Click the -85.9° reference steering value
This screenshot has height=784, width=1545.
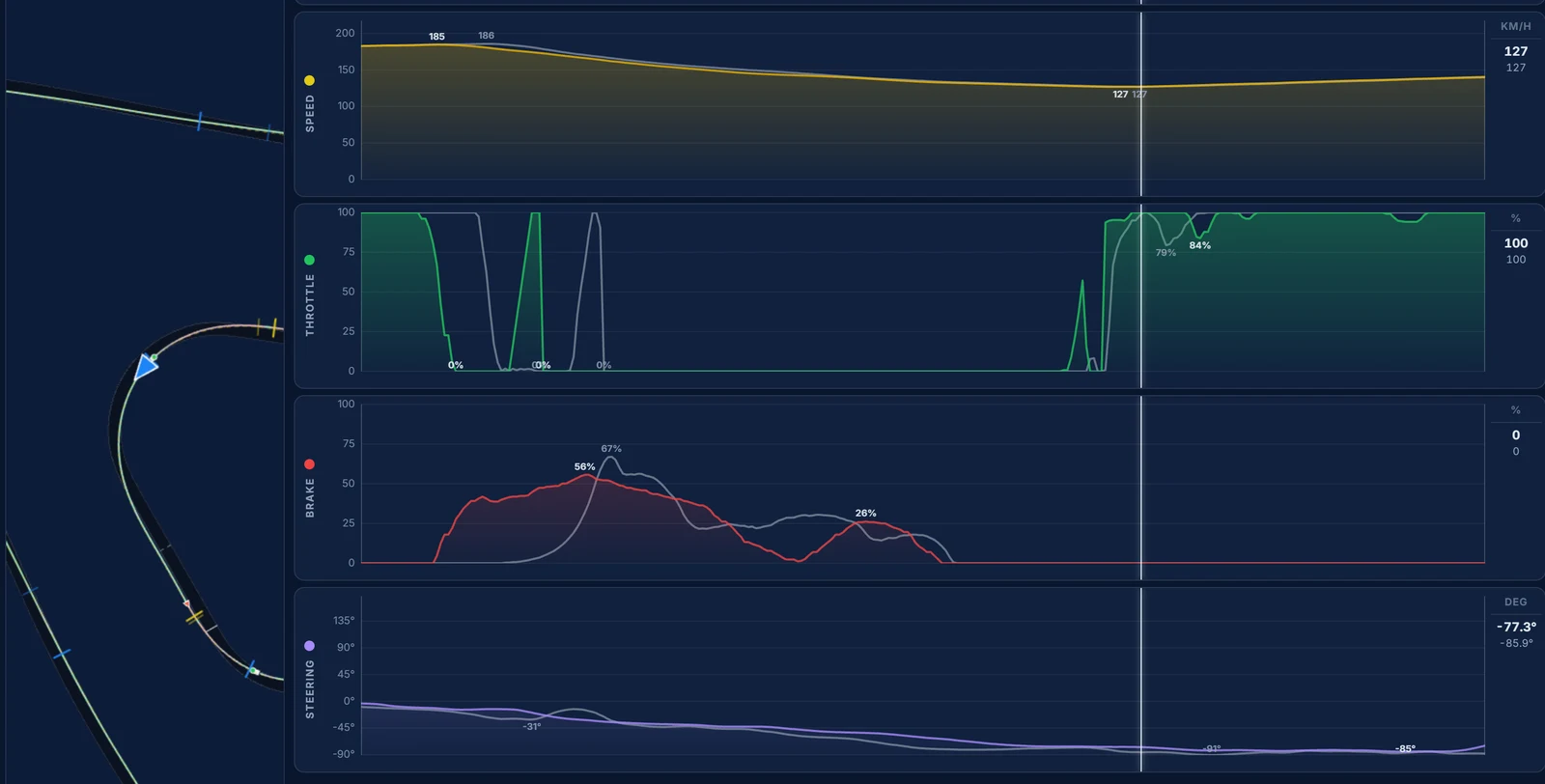1516,643
